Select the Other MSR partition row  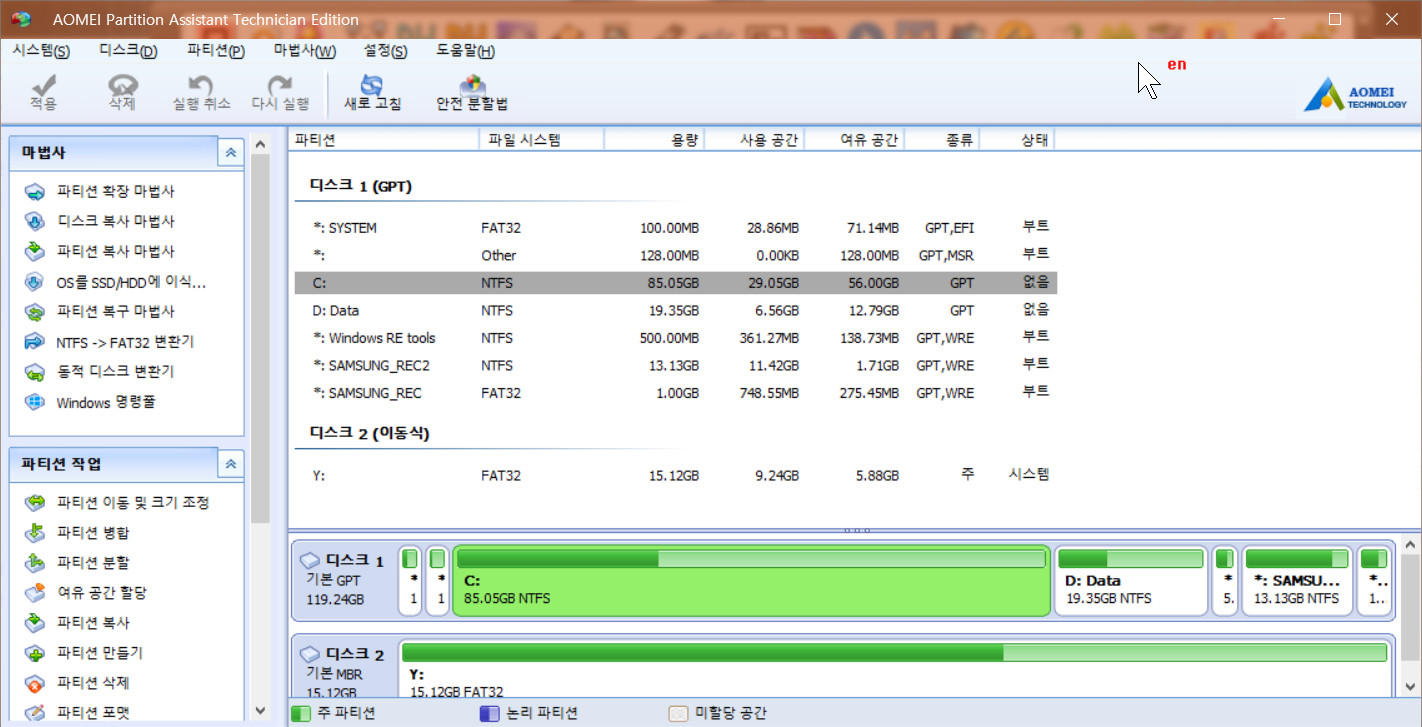pos(675,255)
